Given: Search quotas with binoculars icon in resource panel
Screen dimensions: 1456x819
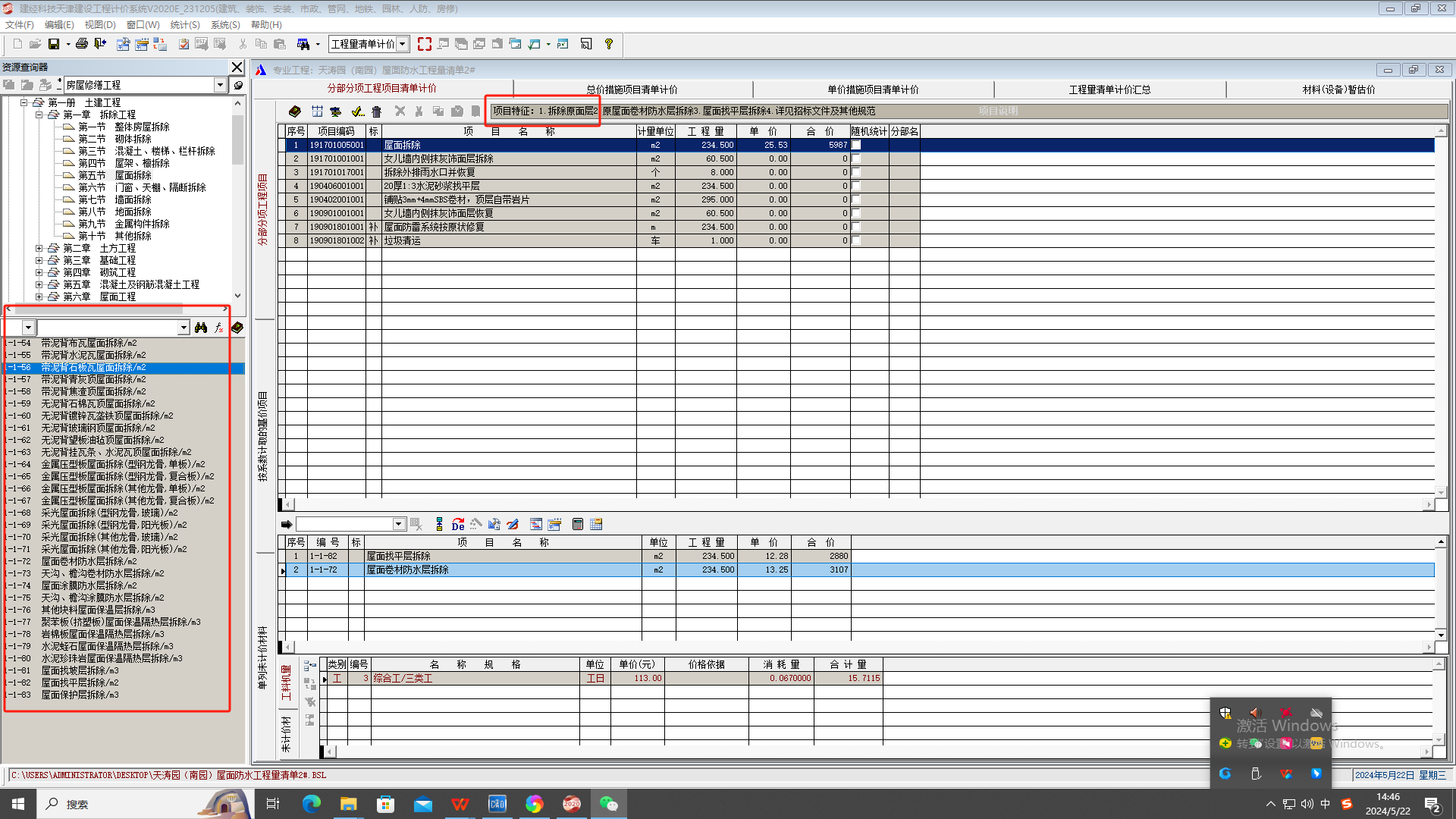Looking at the screenshot, I should (x=201, y=328).
